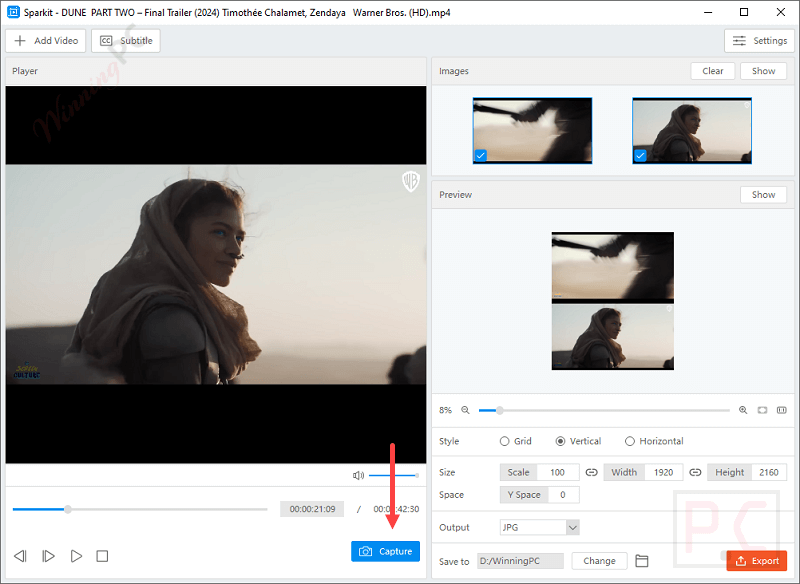Capture the current video frame
The height and width of the screenshot is (584, 800).
pos(386,551)
